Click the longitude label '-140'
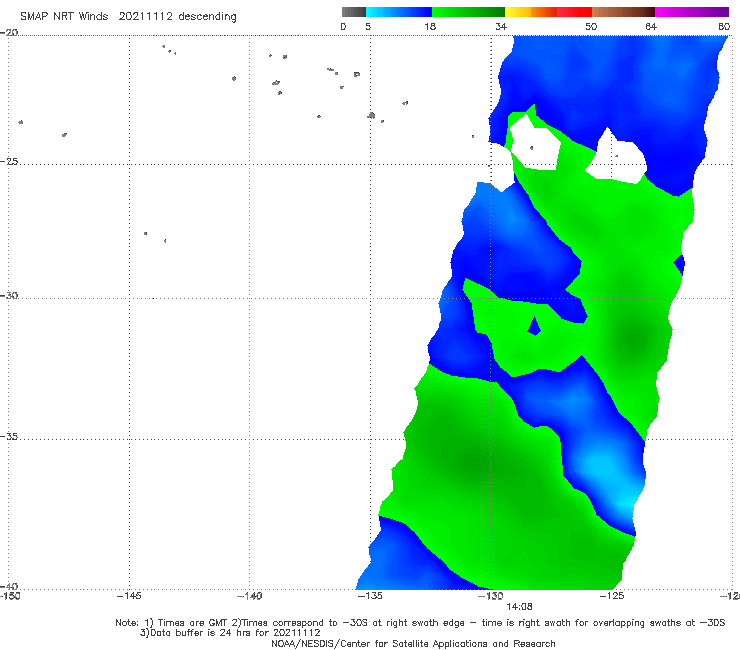The image size is (740, 650). coord(249,596)
